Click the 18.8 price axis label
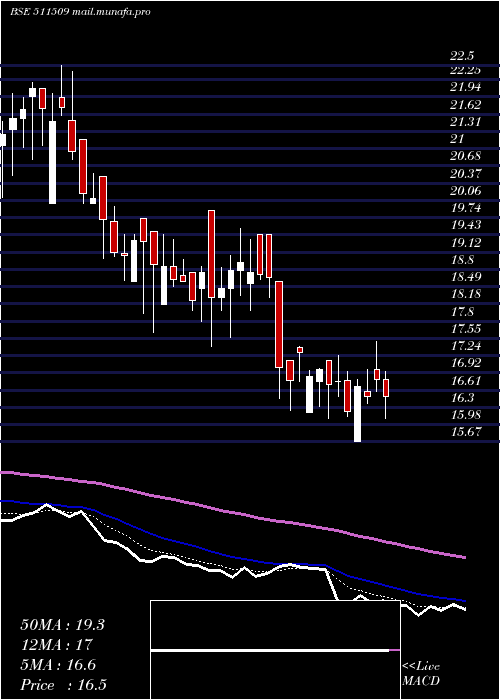Viewport: 500px width, 700px height. click(462, 259)
